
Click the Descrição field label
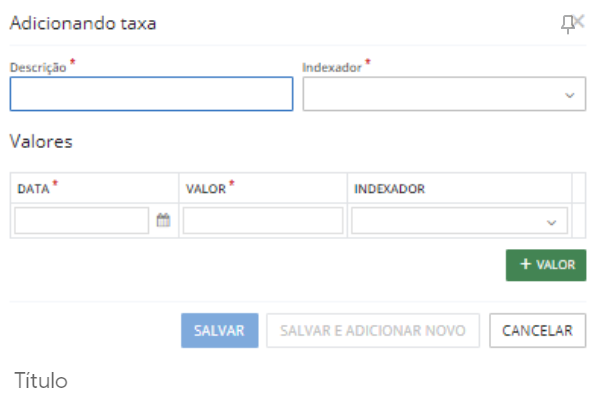click(x=38, y=67)
